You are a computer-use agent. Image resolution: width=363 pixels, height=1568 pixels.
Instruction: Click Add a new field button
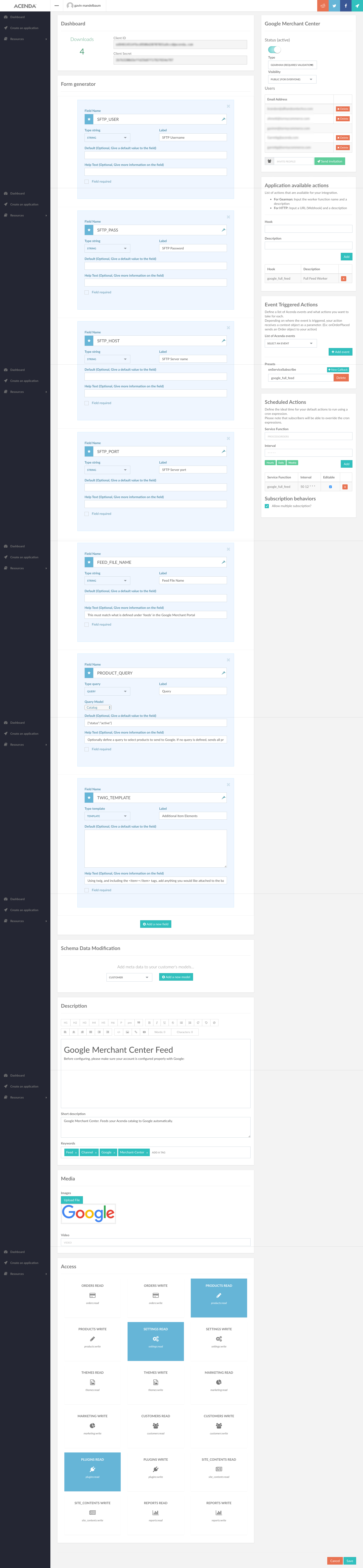coord(156,924)
